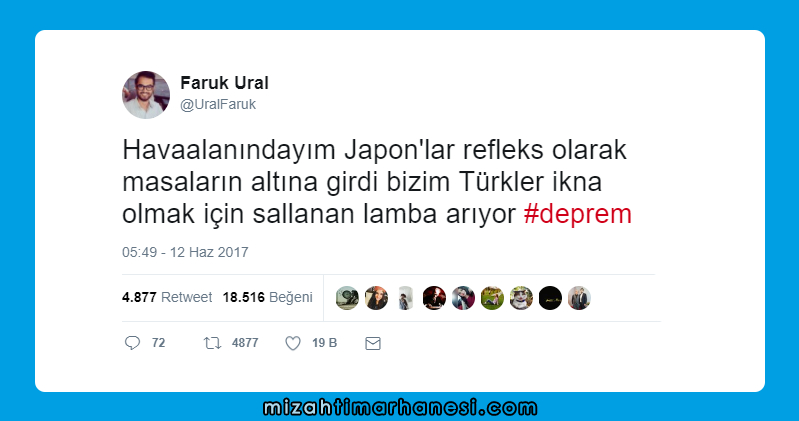Image resolution: width=799 pixels, height=421 pixels.
Task: Open the first gray-green liker avatar
Action: tap(347, 298)
